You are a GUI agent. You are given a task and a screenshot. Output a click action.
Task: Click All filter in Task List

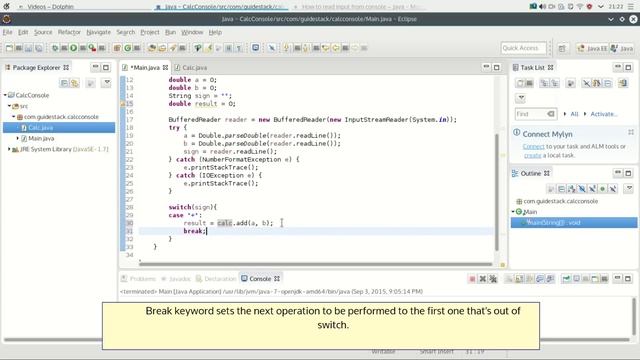coord(574,114)
